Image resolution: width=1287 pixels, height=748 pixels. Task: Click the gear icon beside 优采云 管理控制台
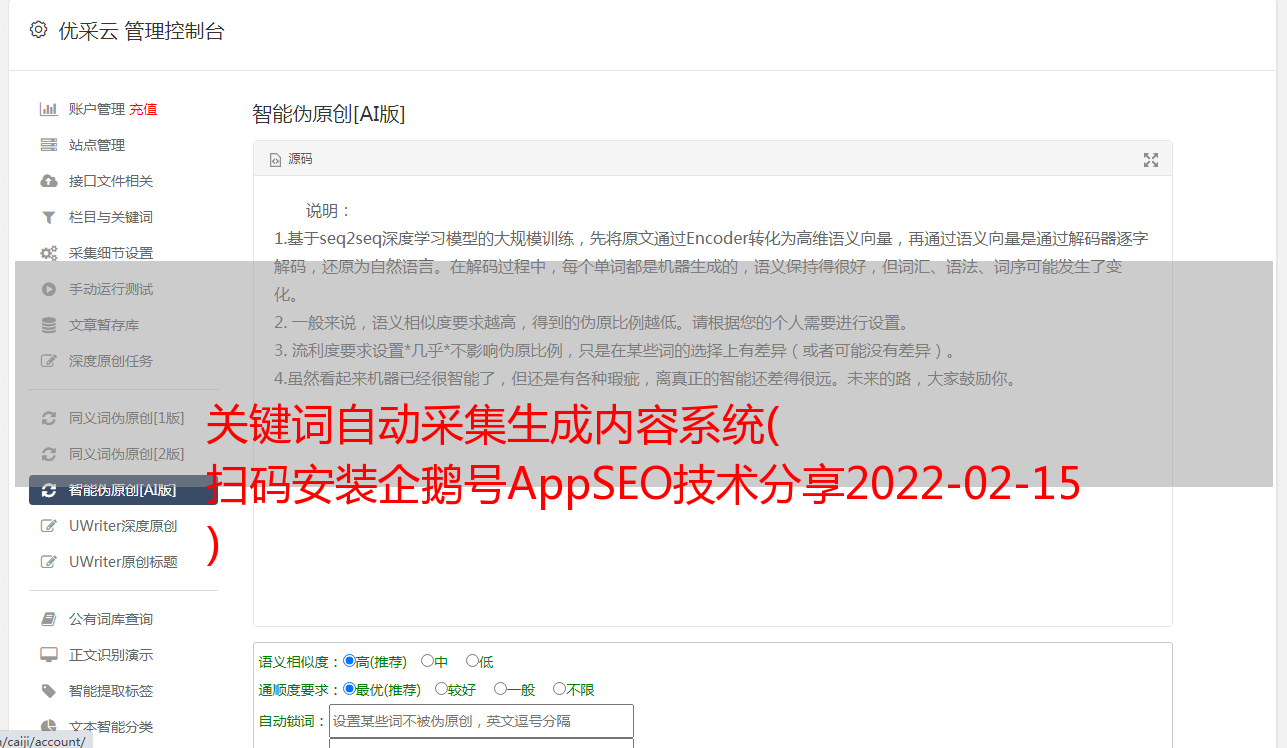click(38, 30)
